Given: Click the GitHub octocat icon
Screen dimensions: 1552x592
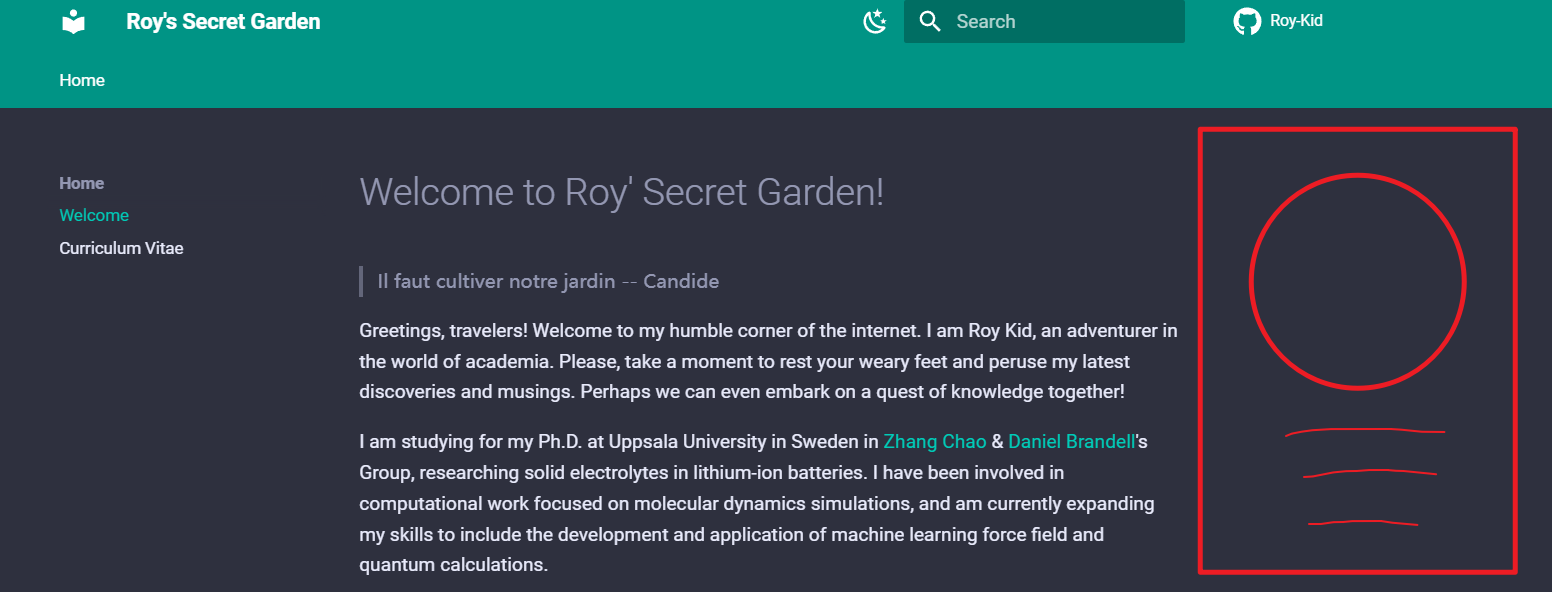Looking at the screenshot, I should 1247,21.
